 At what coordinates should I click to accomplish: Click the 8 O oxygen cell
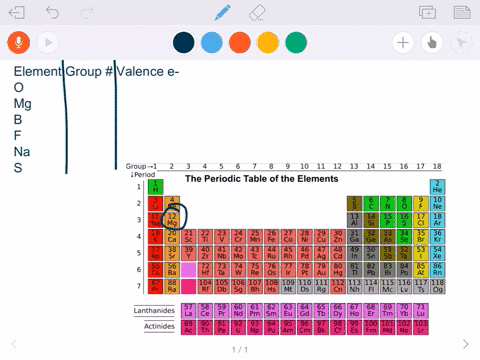point(404,203)
